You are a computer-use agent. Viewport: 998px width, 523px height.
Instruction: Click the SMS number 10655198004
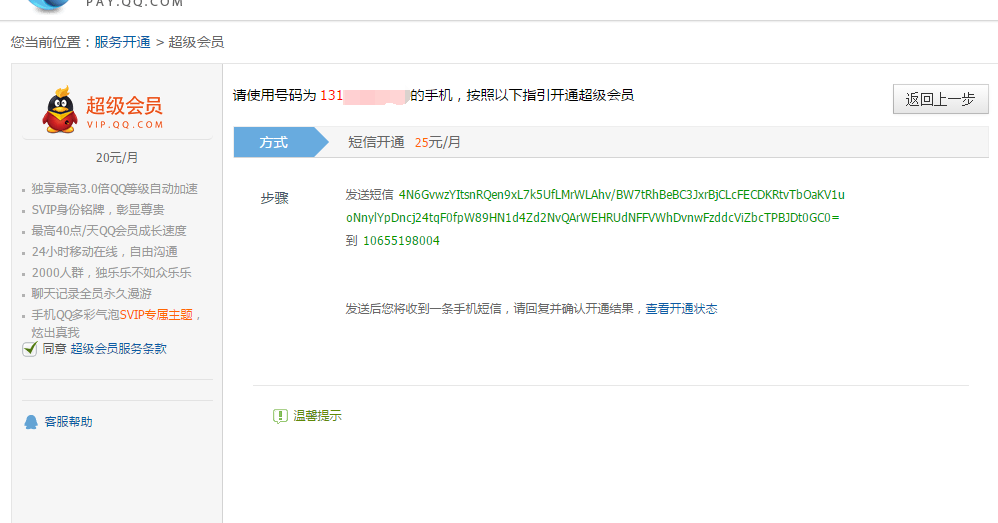[x=401, y=241]
